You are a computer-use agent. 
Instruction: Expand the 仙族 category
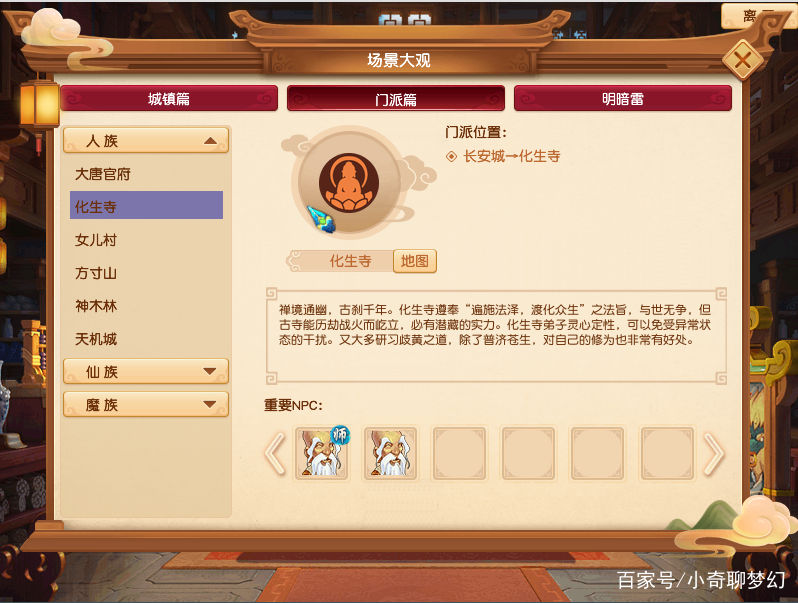click(146, 371)
